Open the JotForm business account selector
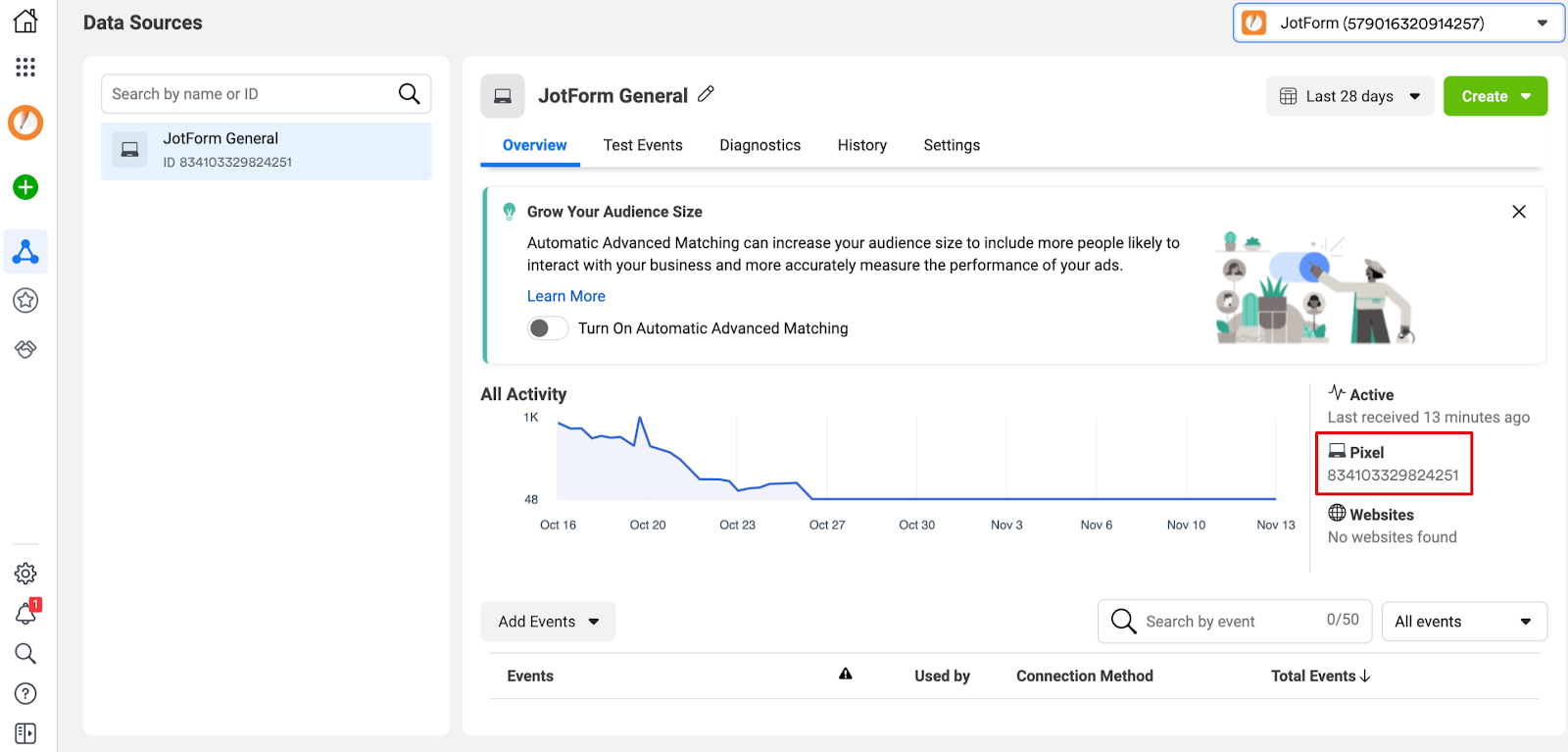Viewport: 1568px width, 752px height. click(x=1397, y=24)
